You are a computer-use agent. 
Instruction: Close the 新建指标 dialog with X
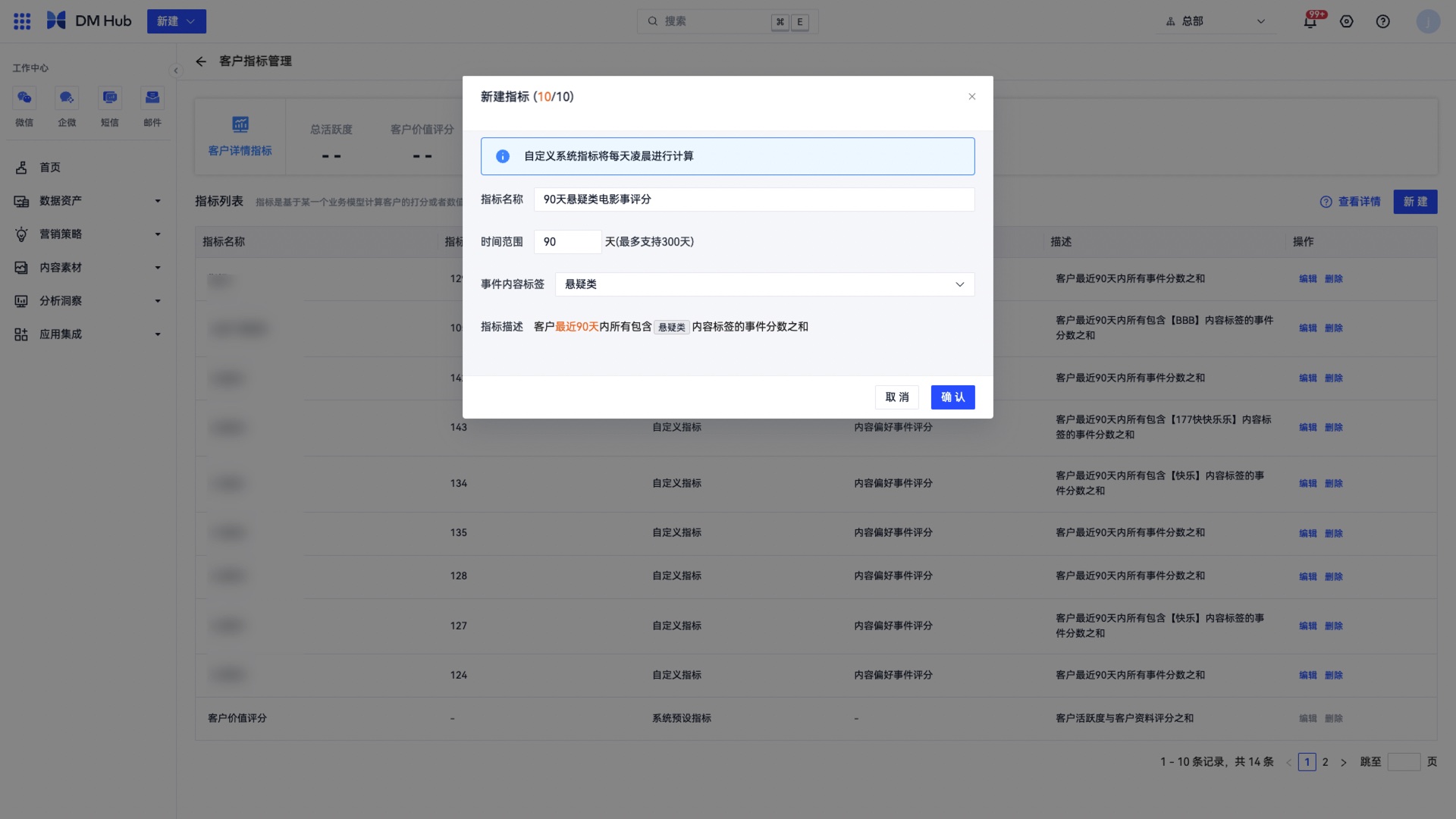click(x=971, y=96)
